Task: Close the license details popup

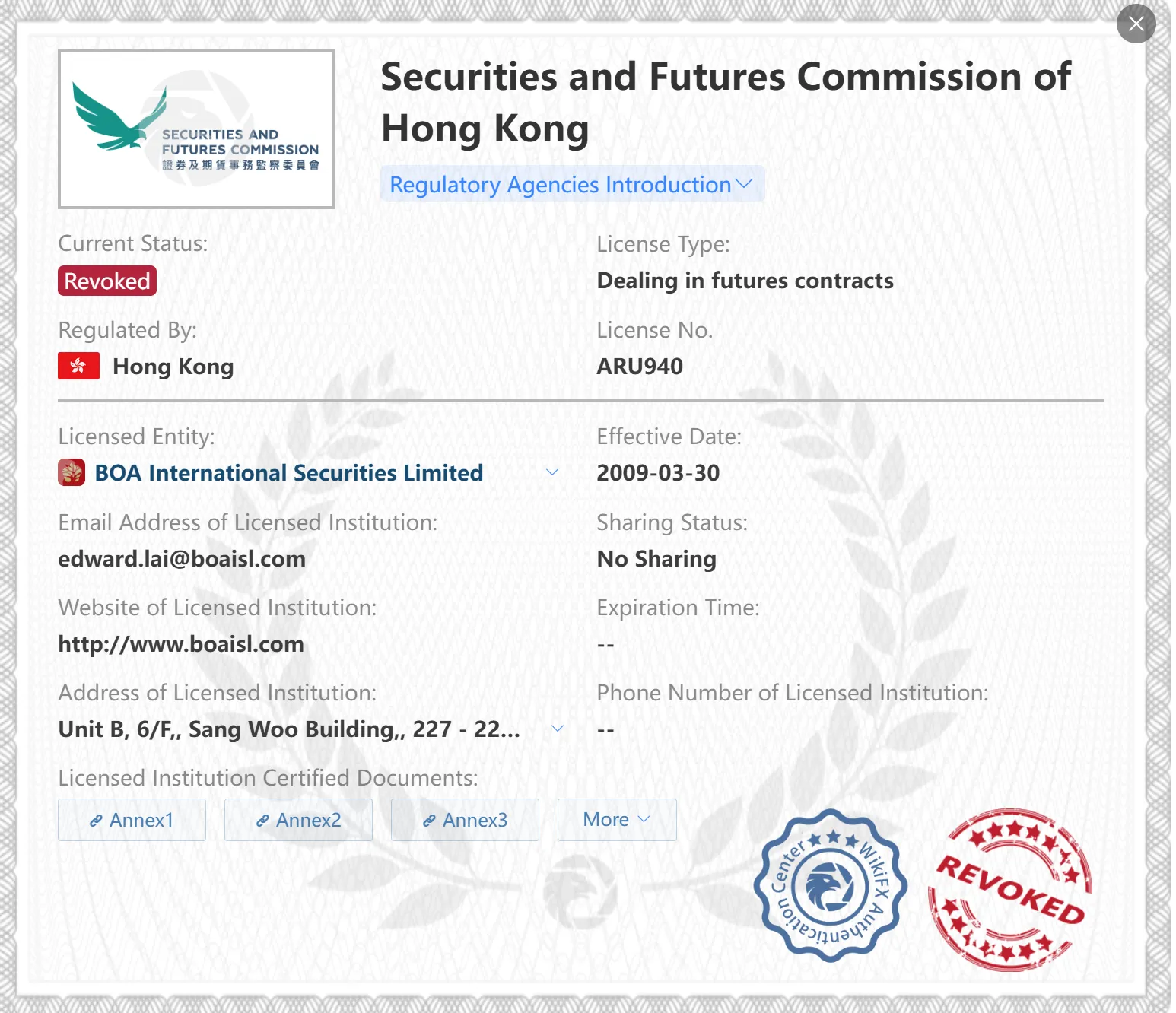Action: [1136, 24]
